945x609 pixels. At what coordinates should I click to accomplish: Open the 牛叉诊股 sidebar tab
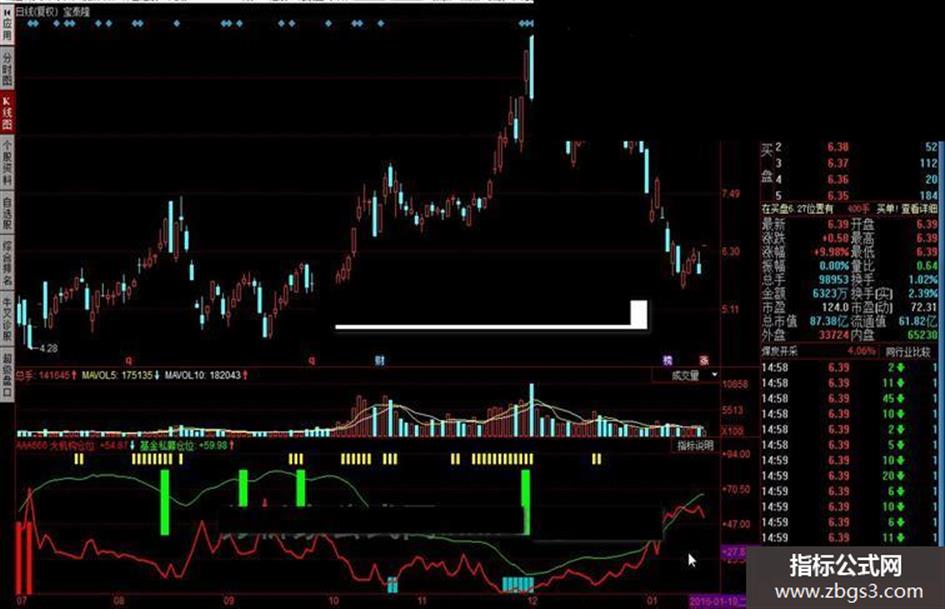click(7, 318)
